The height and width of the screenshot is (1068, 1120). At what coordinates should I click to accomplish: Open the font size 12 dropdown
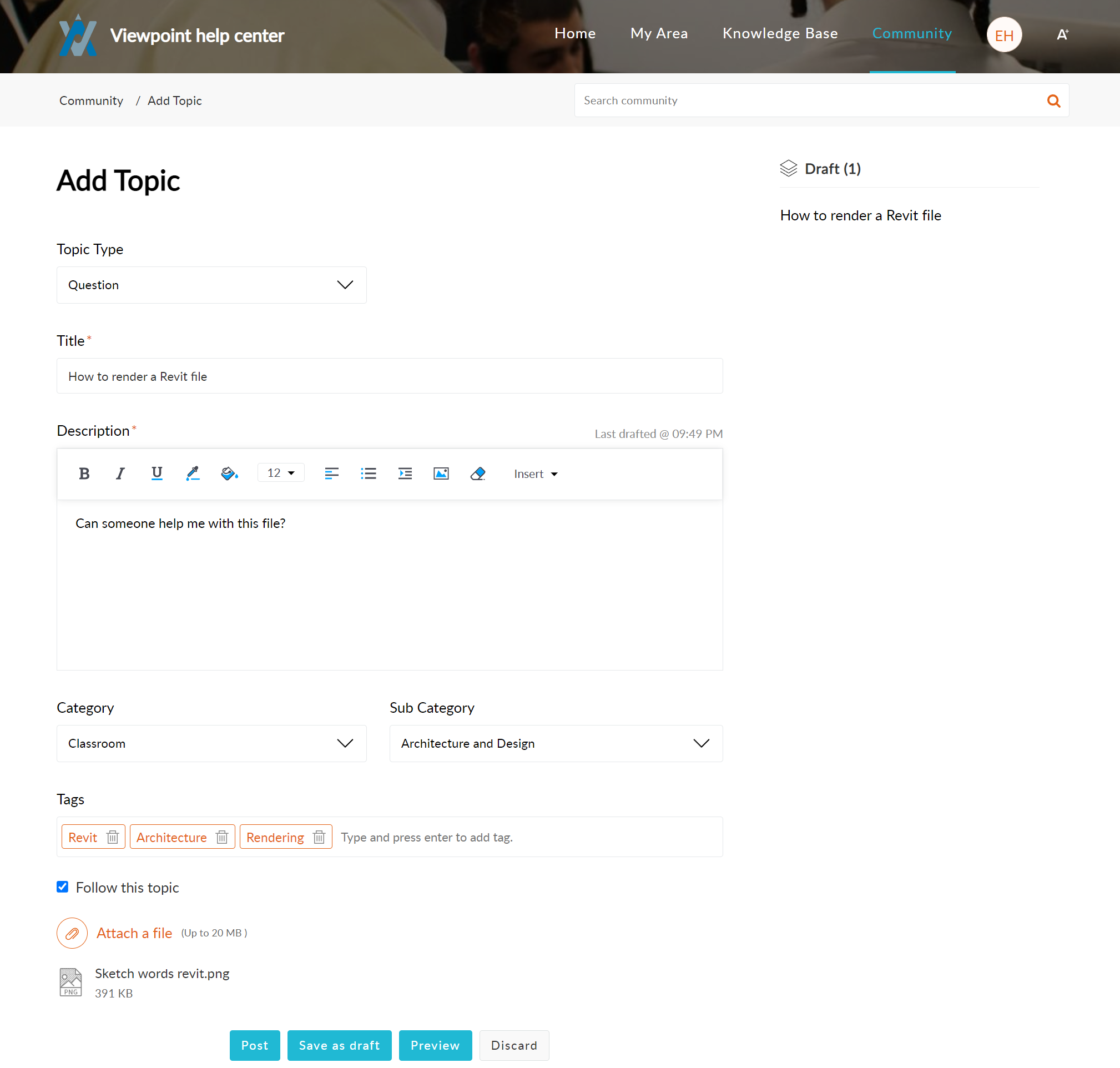281,473
